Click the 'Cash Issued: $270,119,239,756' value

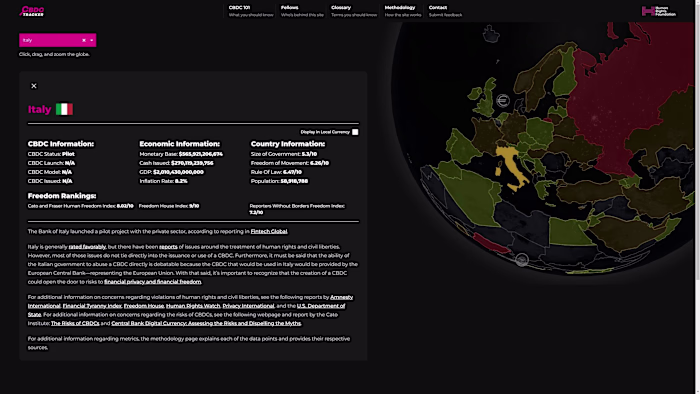192,163
